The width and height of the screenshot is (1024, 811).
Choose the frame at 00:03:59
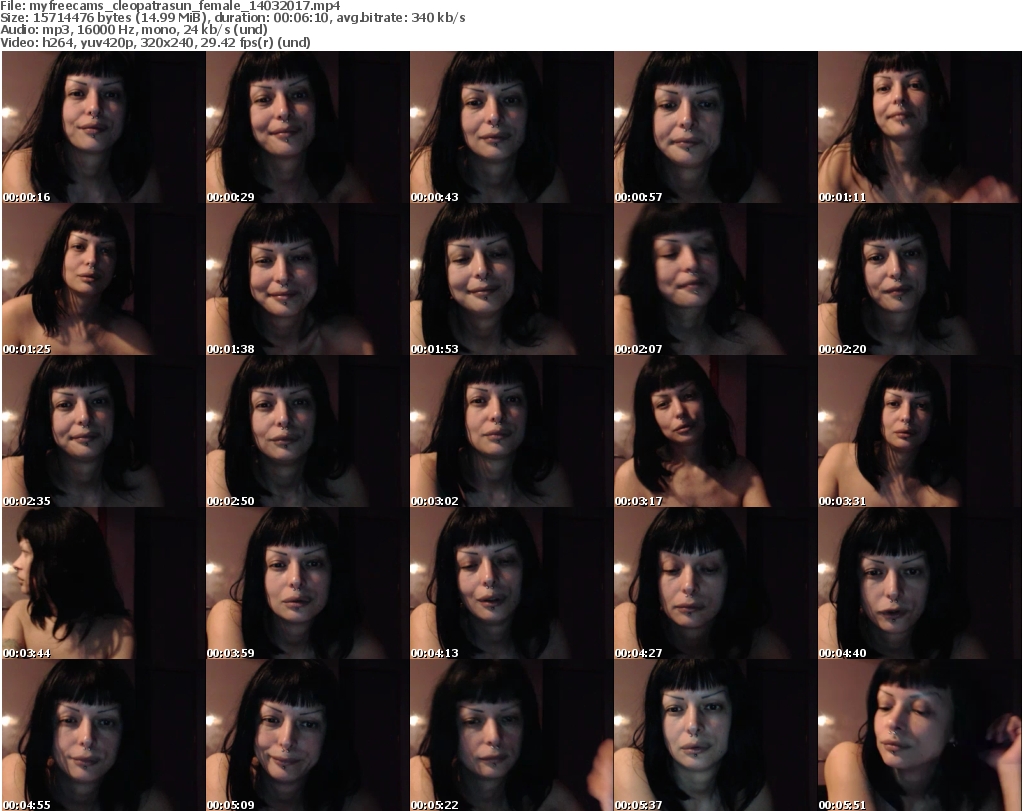(x=308, y=584)
